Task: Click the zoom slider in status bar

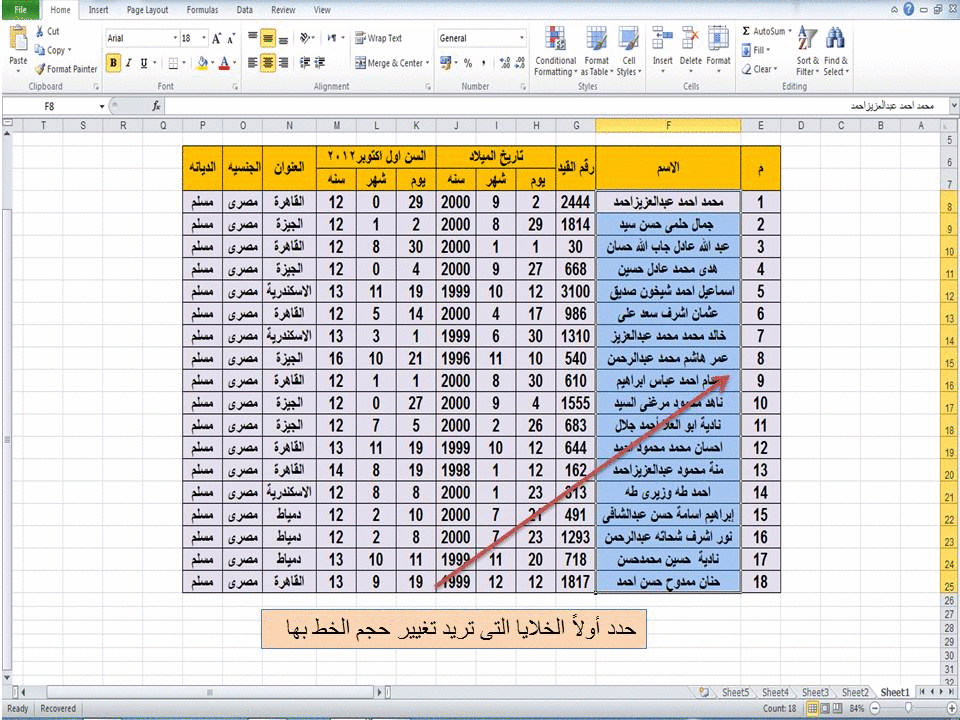Action: [x=910, y=708]
